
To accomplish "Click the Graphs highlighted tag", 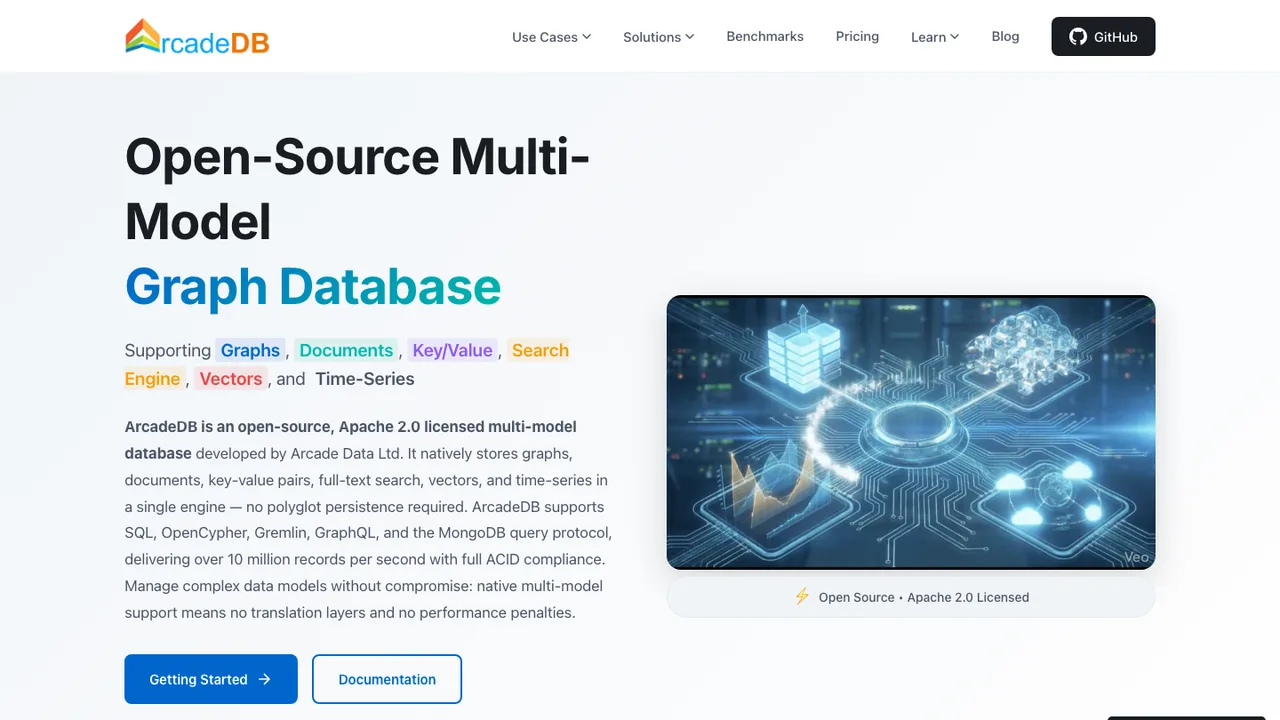I will (x=250, y=350).
